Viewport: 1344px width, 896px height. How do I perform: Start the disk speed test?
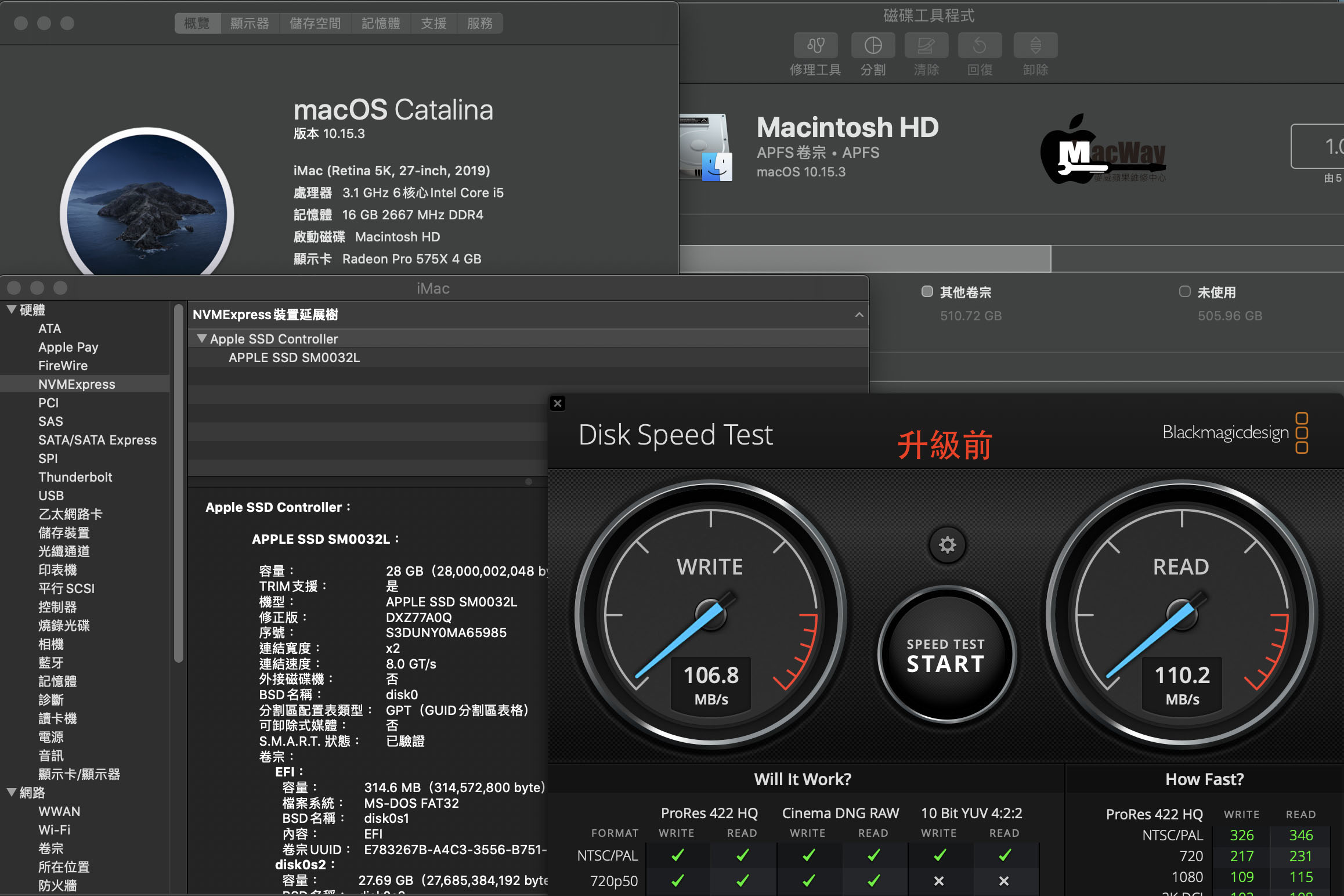coord(946,655)
